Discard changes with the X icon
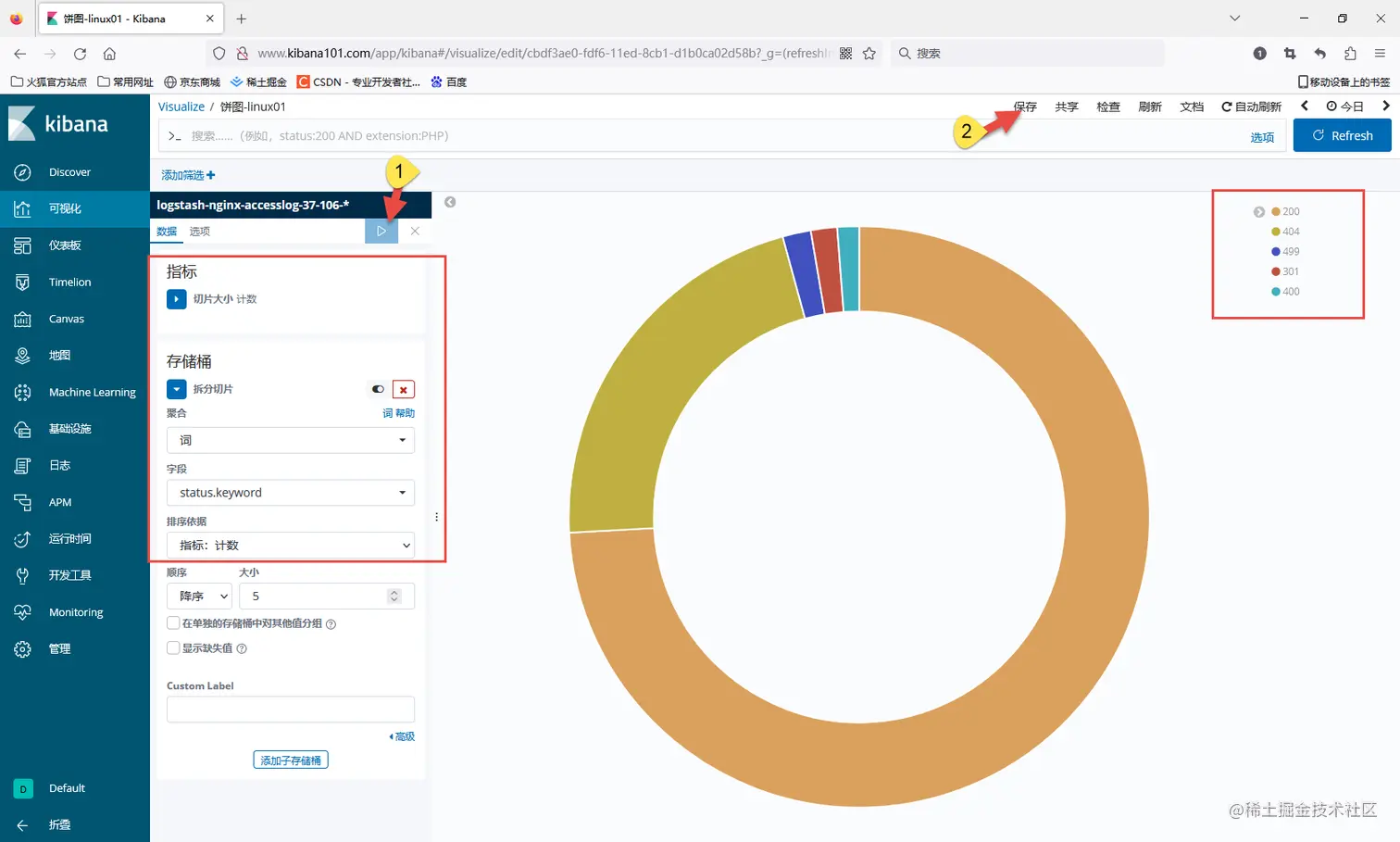The height and width of the screenshot is (842, 1400). click(415, 231)
